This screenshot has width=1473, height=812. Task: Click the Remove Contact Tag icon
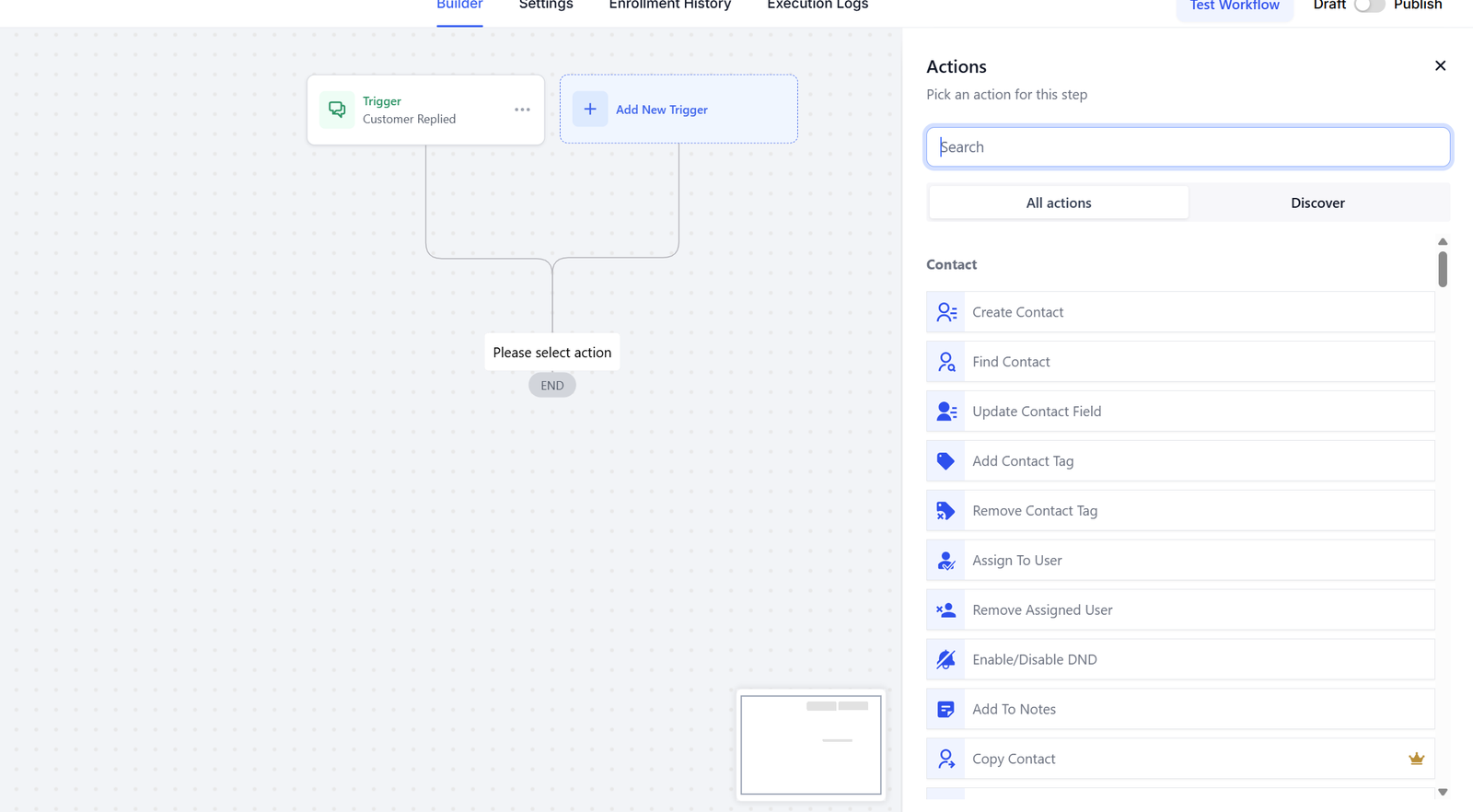tap(945, 511)
